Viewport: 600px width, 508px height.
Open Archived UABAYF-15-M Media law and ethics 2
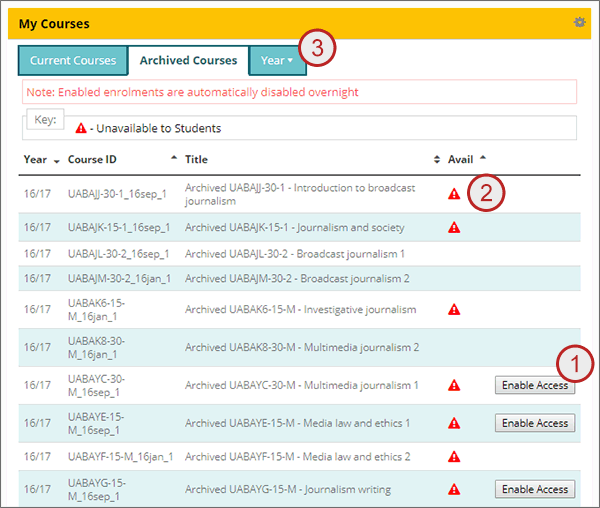[298, 457]
